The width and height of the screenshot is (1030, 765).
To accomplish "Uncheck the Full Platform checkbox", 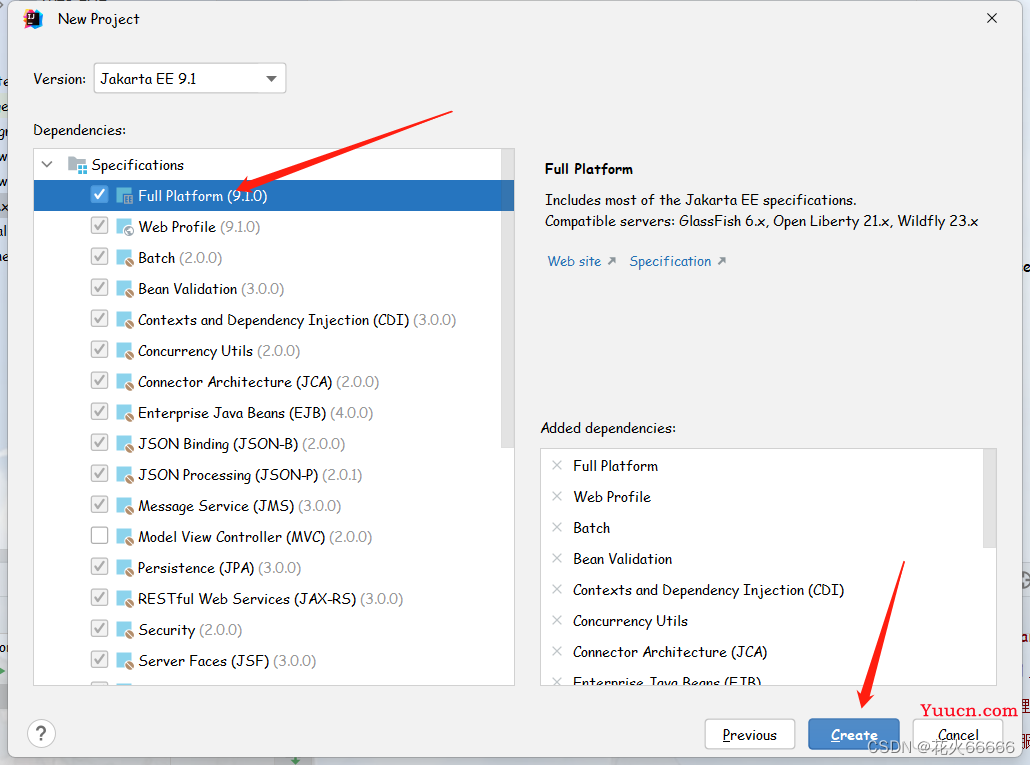I will pyautogui.click(x=99, y=195).
